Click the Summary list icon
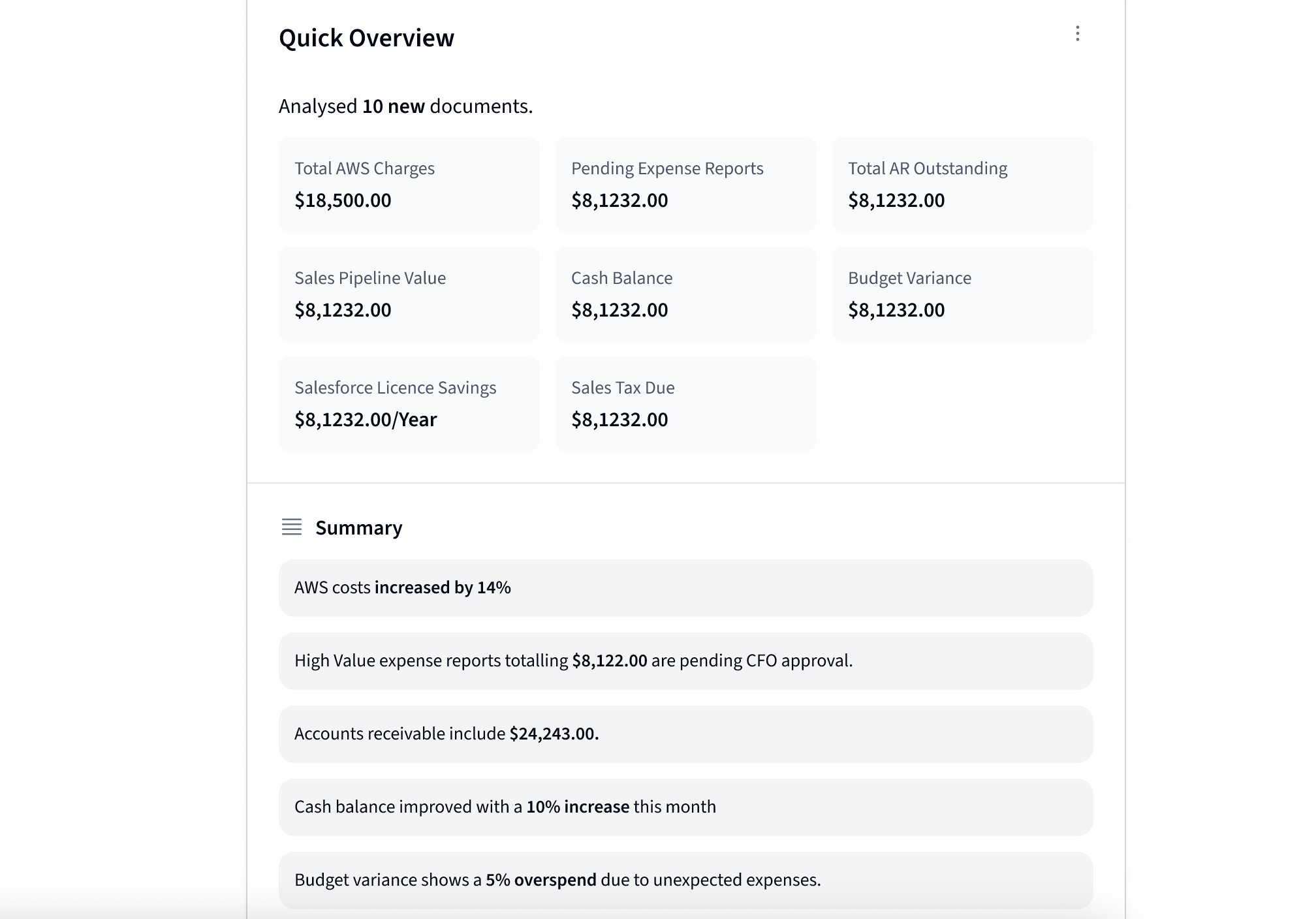This screenshot has height=919, width=1316. (x=292, y=527)
